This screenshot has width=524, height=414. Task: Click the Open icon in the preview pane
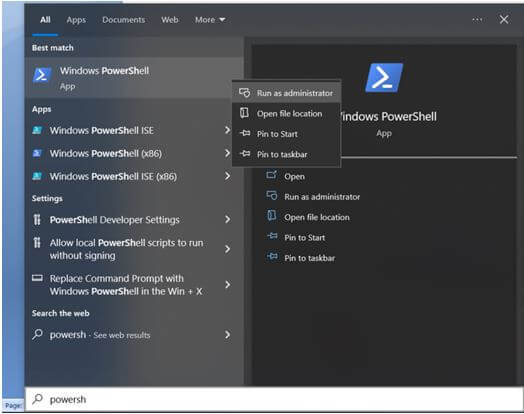click(x=271, y=175)
